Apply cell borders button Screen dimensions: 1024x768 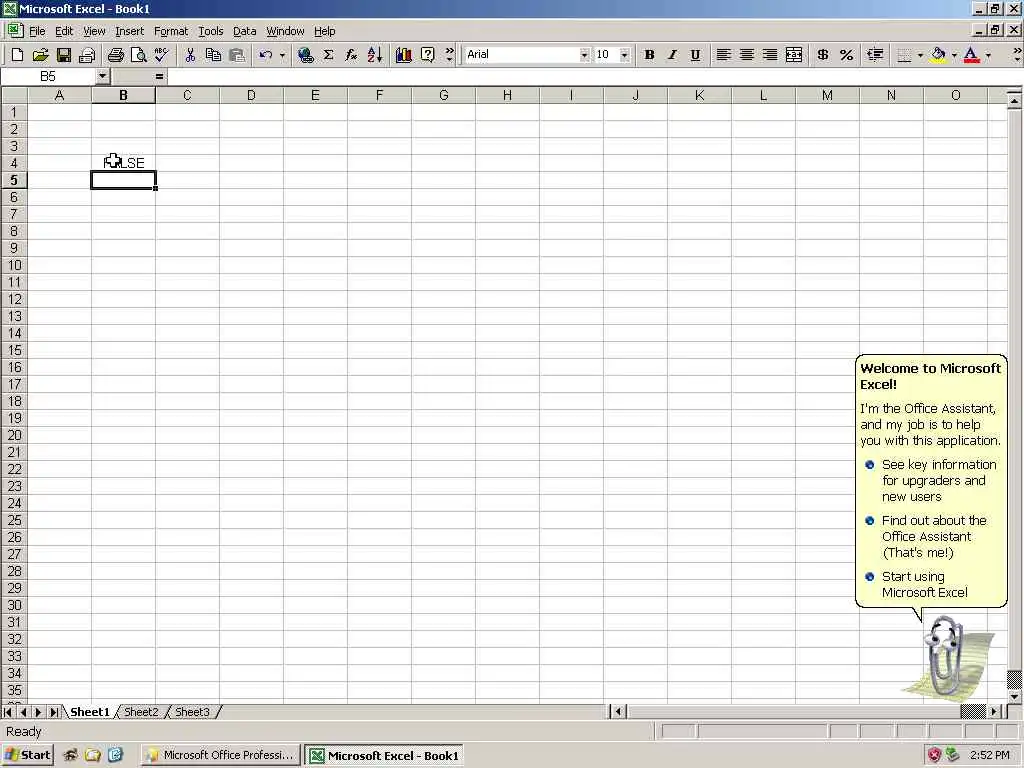tap(904, 55)
